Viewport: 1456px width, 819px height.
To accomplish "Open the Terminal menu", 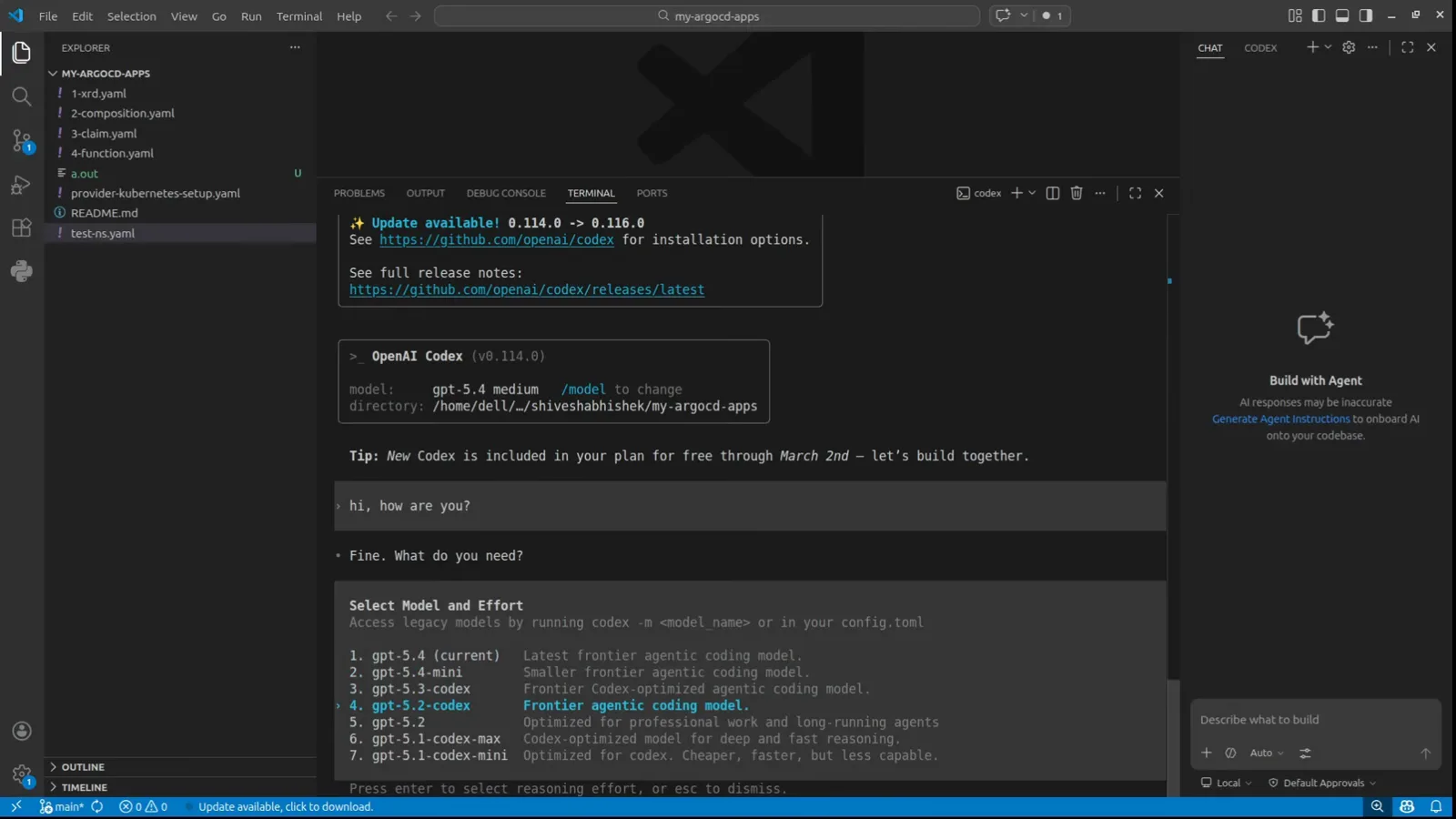I will [x=299, y=15].
